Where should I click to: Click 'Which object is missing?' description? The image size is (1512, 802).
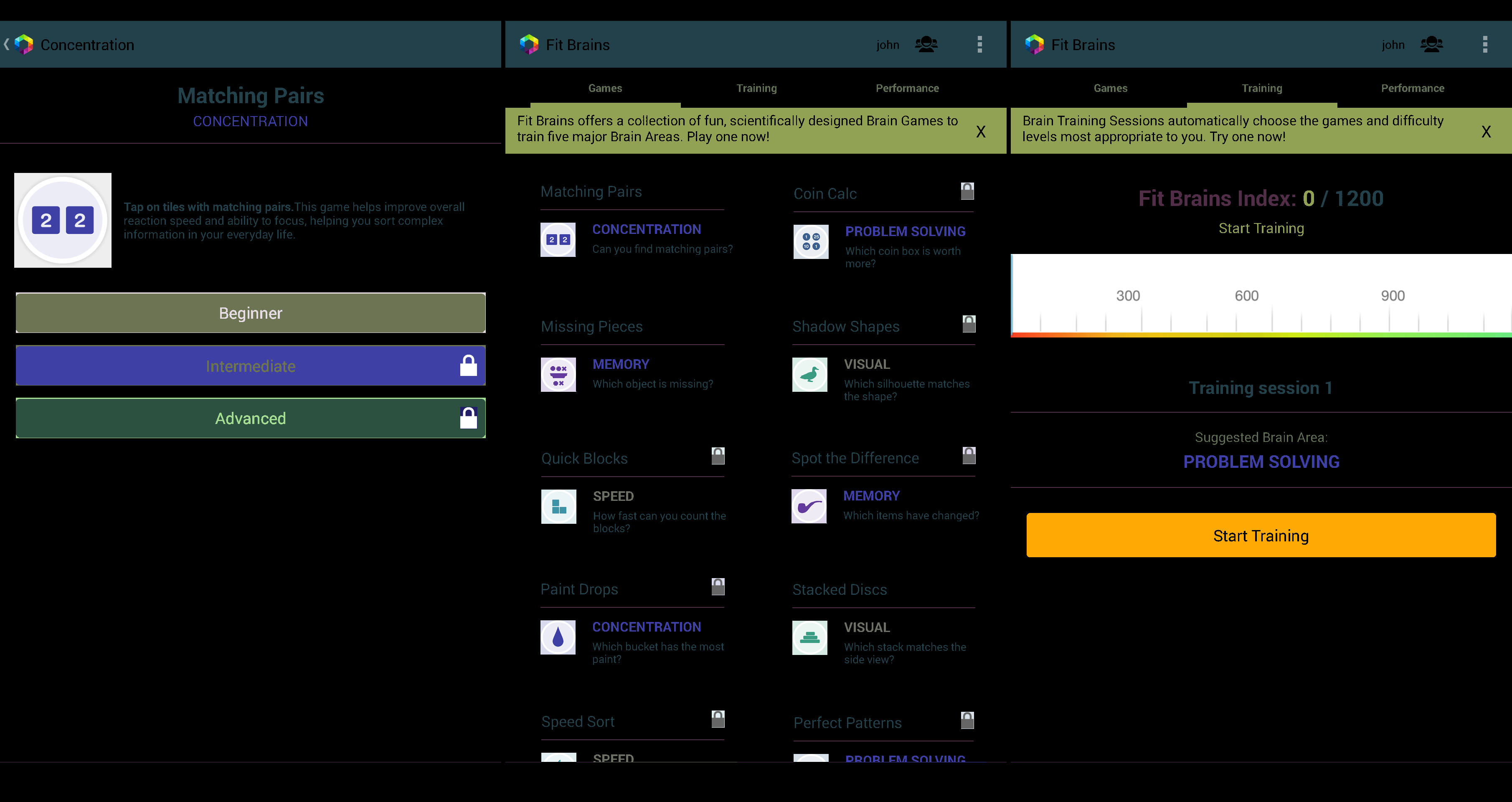click(653, 384)
